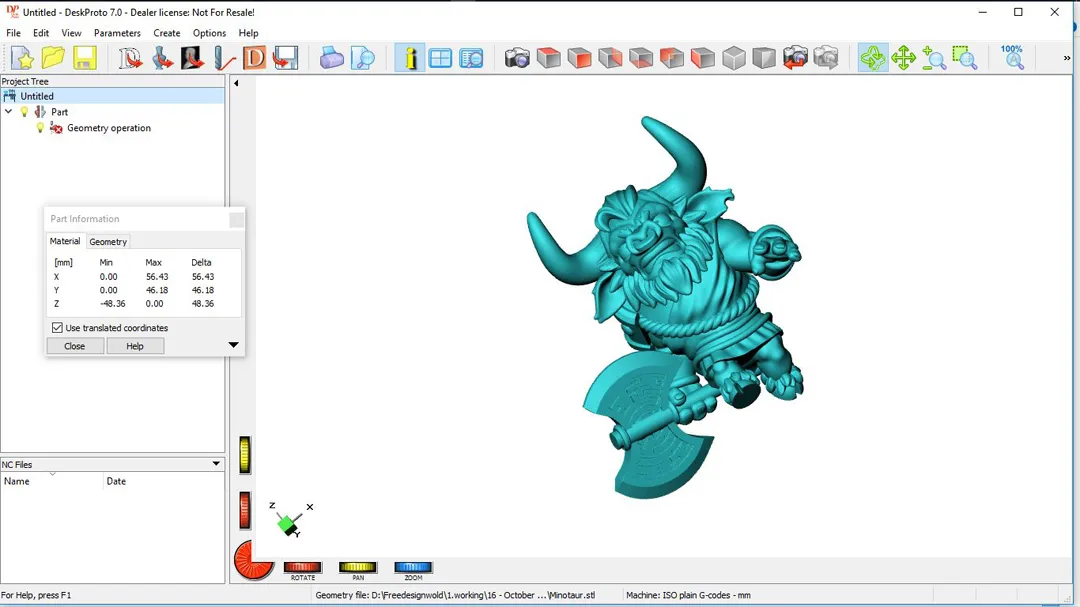Click the four-pane window layout icon
The width and height of the screenshot is (1080, 607).
point(440,58)
